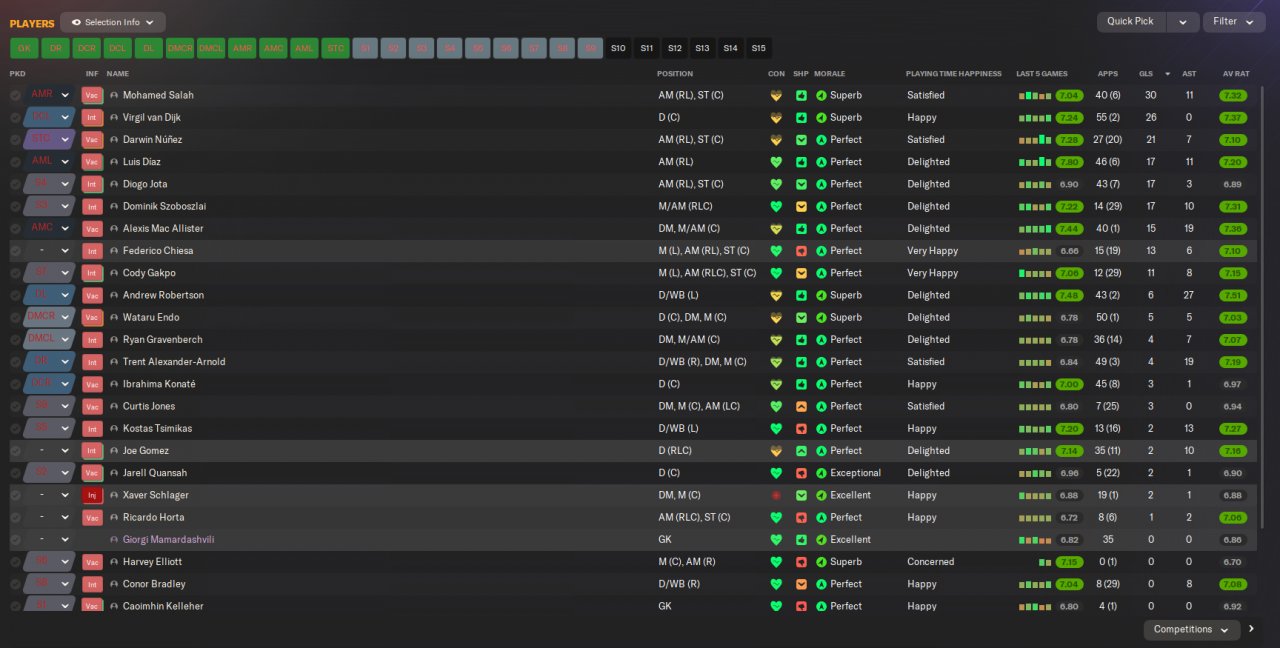Click the 7.80 last-game rating for Luis Díaz
This screenshot has height=648, width=1280.
(x=1069, y=162)
